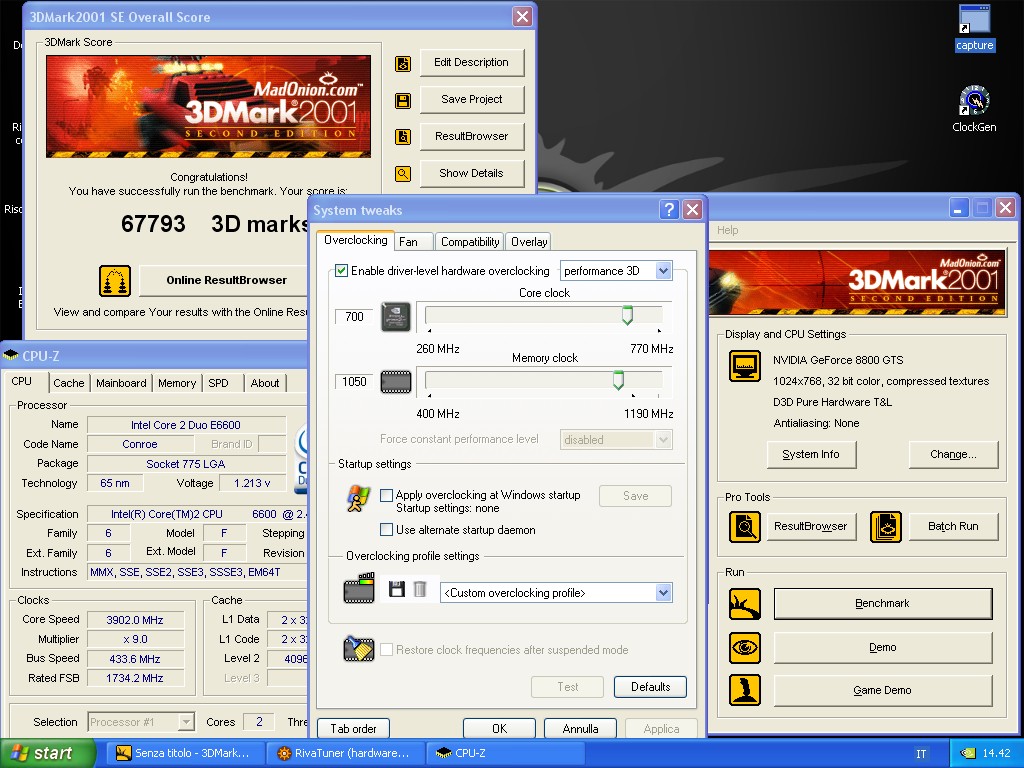
Task: Click the memory clock 1050 value field
Action: coord(354,381)
